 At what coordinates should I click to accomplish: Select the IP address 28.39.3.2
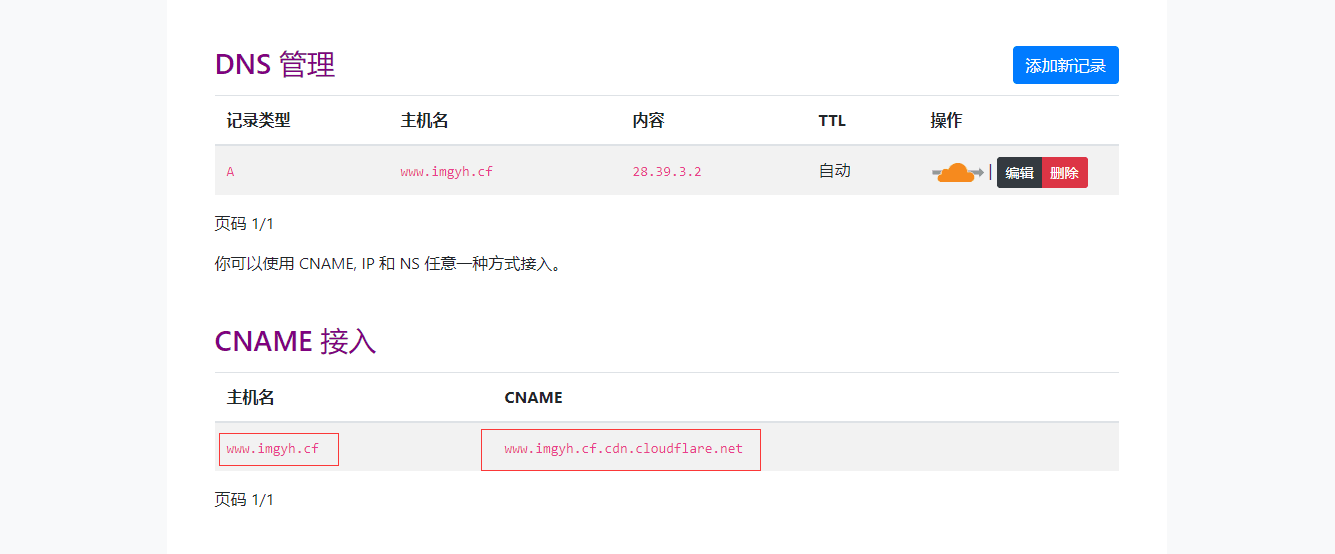pos(667,171)
